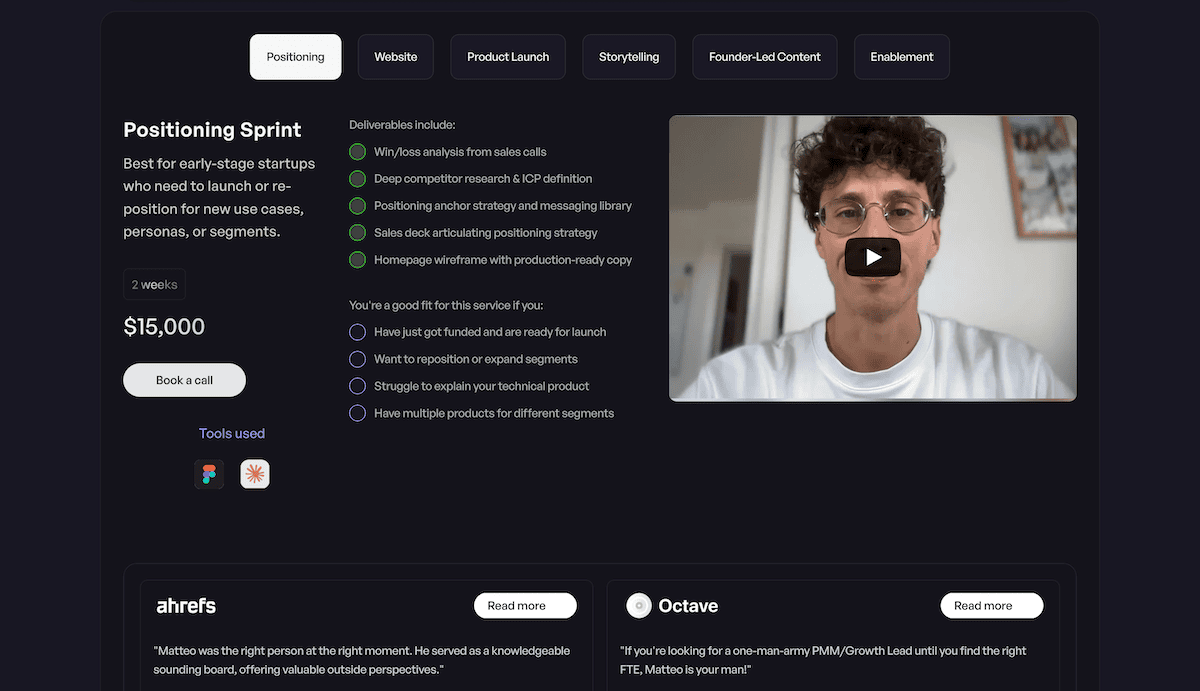Select the 'Have just got funded' bullet
Screen dimensions: 1200x691
(357, 331)
